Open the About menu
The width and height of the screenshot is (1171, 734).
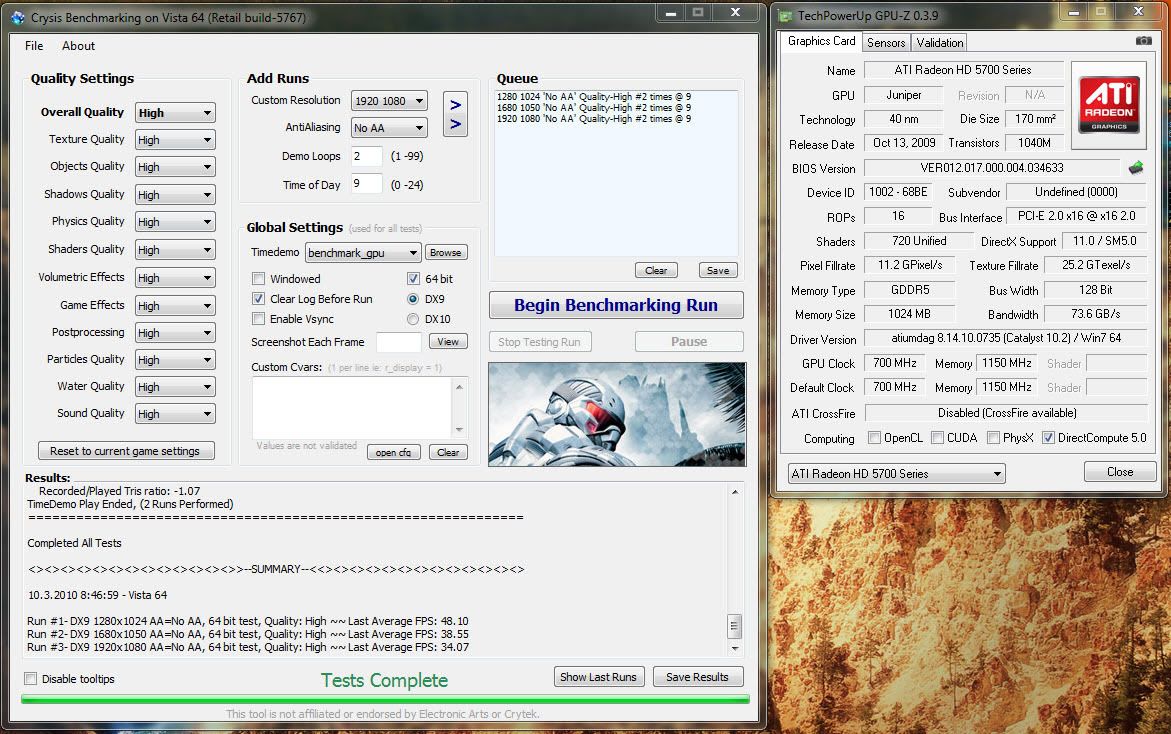tap(78, 46)
